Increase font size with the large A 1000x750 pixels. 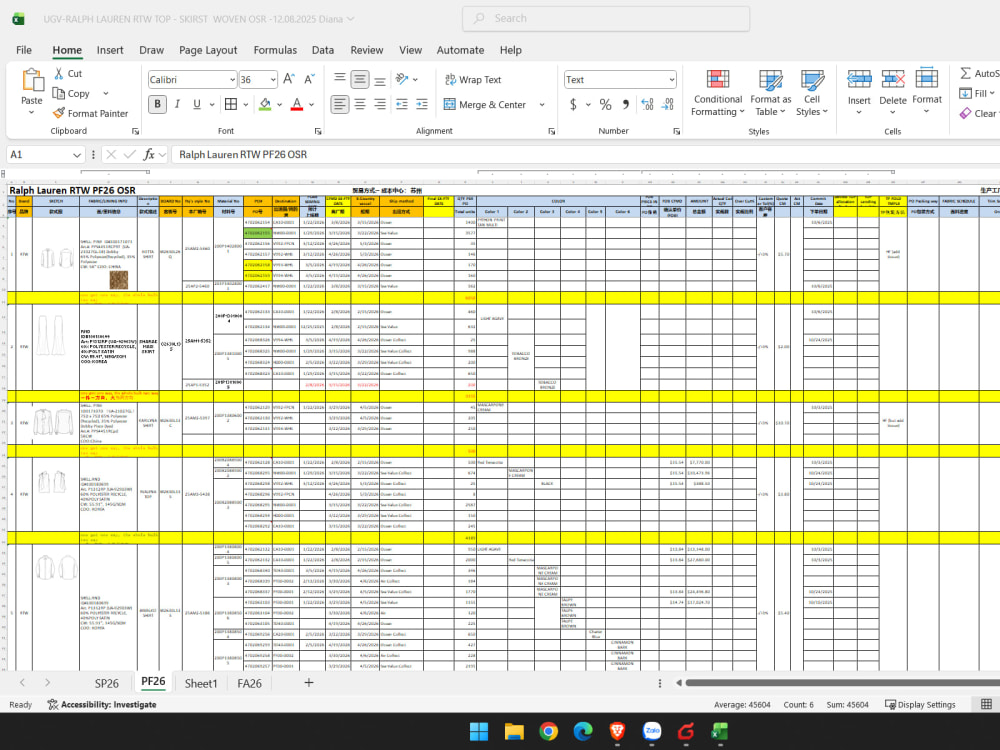point(289,79)
